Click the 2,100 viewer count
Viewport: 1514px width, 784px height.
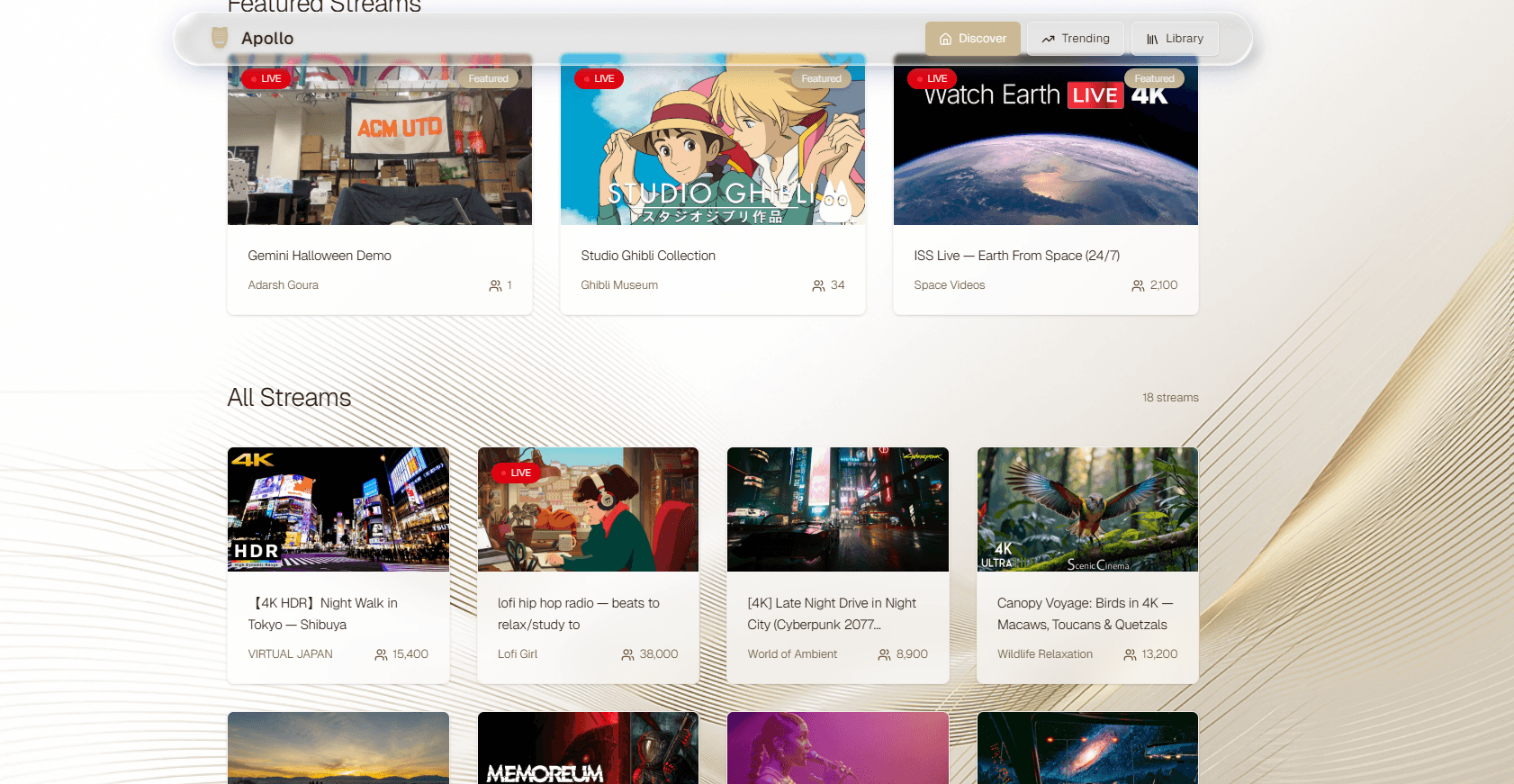[1164, 285]
